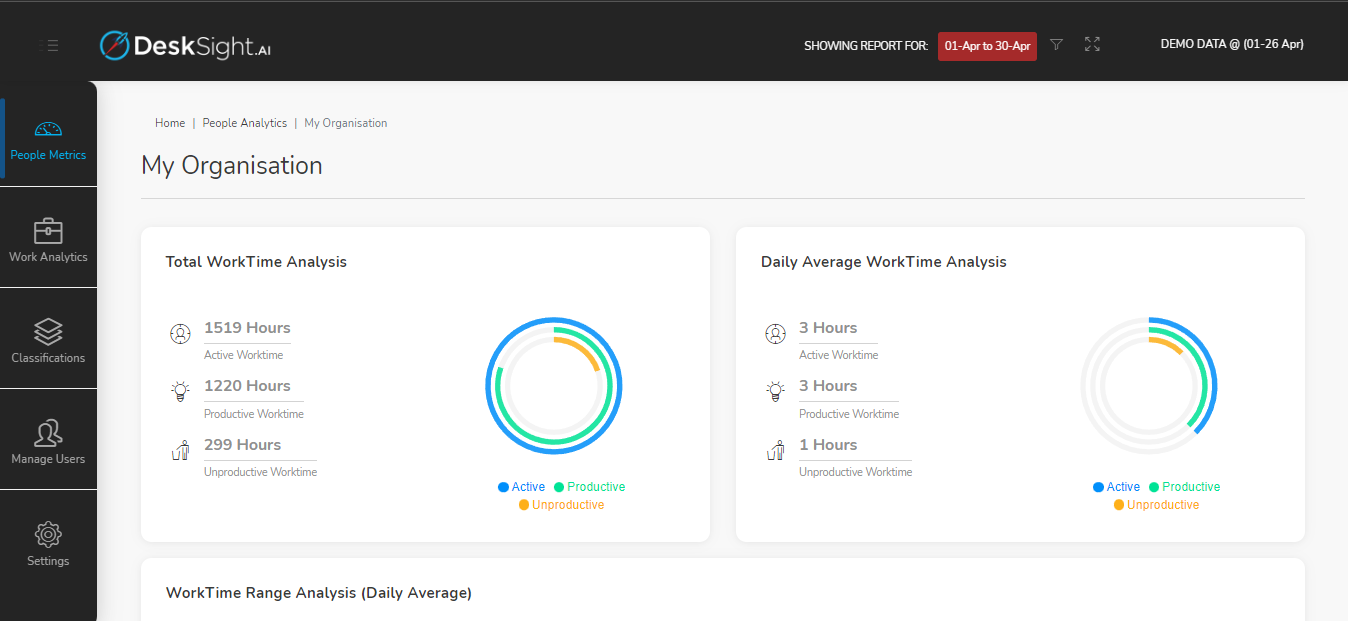
Task: Toggle the Unproductive legend under Total WorkTime chart
Action: [x=562, y=504]
